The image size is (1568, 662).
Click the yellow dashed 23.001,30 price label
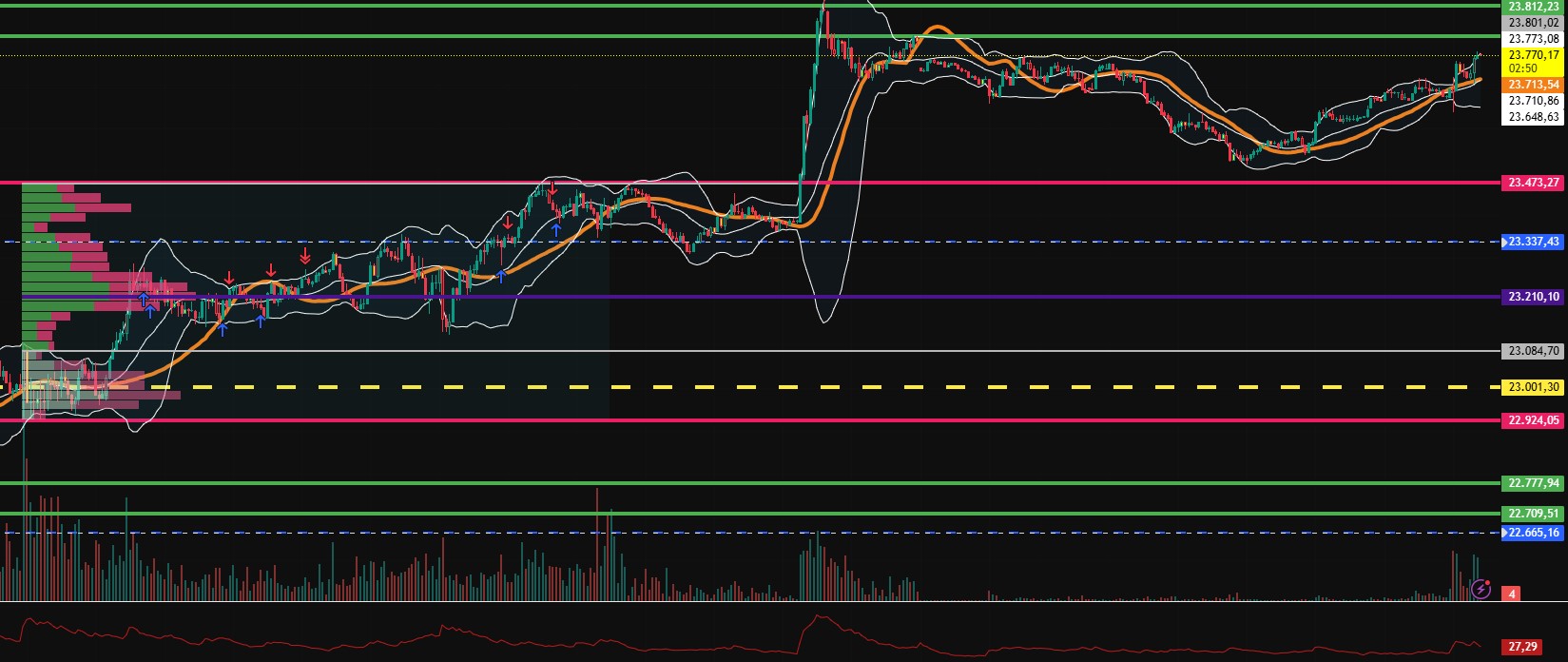tap(1533, 387)
